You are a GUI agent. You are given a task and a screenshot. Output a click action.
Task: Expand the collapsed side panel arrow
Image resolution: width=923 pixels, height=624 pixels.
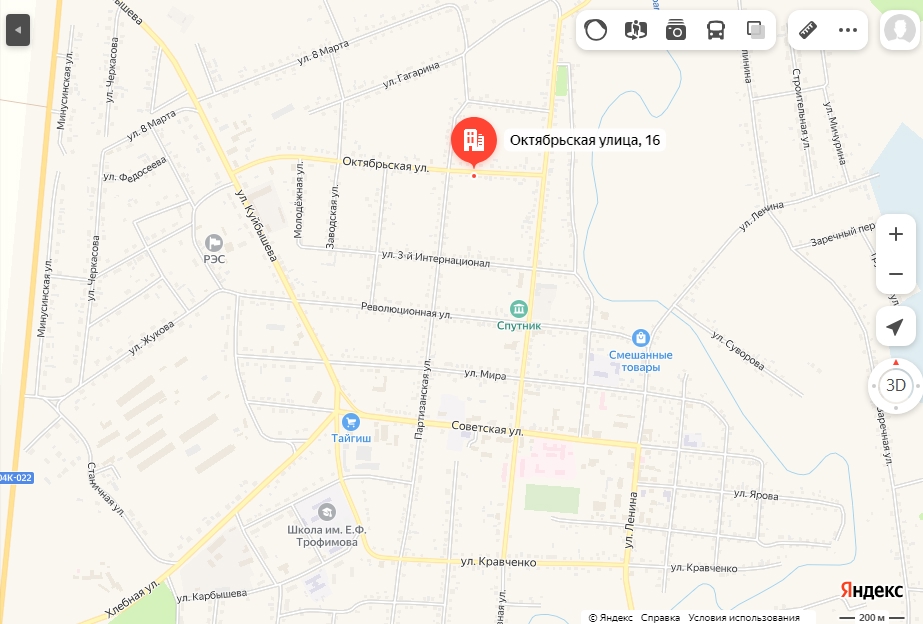[x=18, y=30]
